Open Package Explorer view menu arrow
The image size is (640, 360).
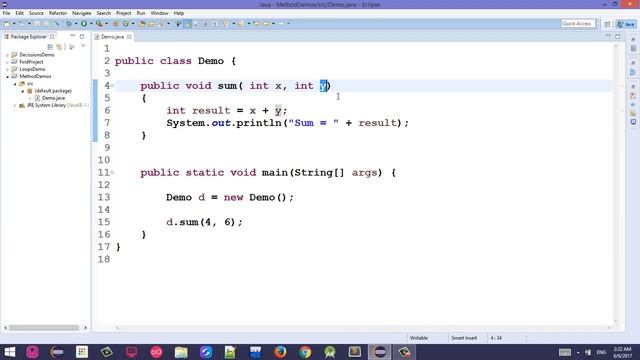(83, 46)
